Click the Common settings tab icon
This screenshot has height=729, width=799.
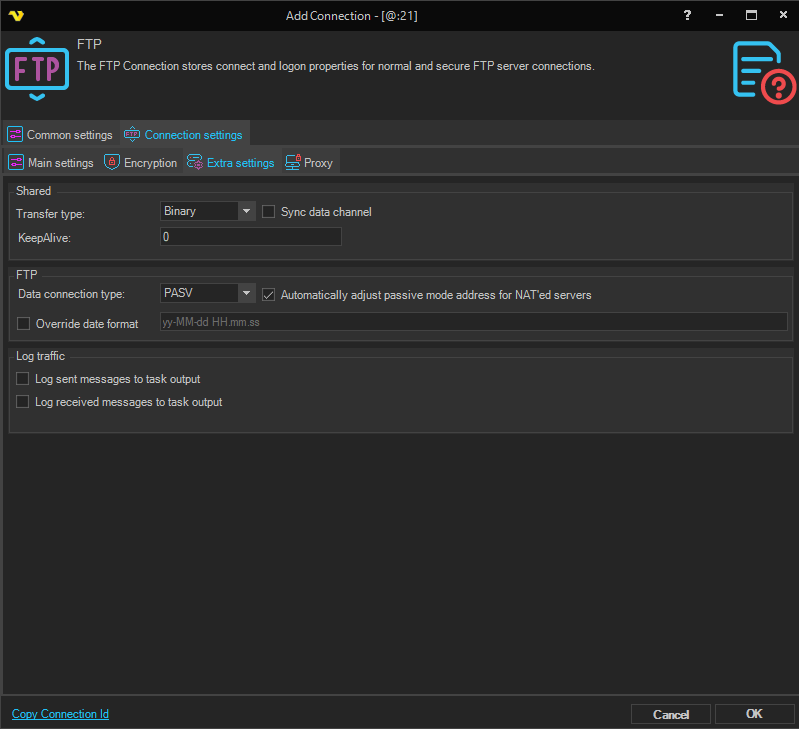15,135
